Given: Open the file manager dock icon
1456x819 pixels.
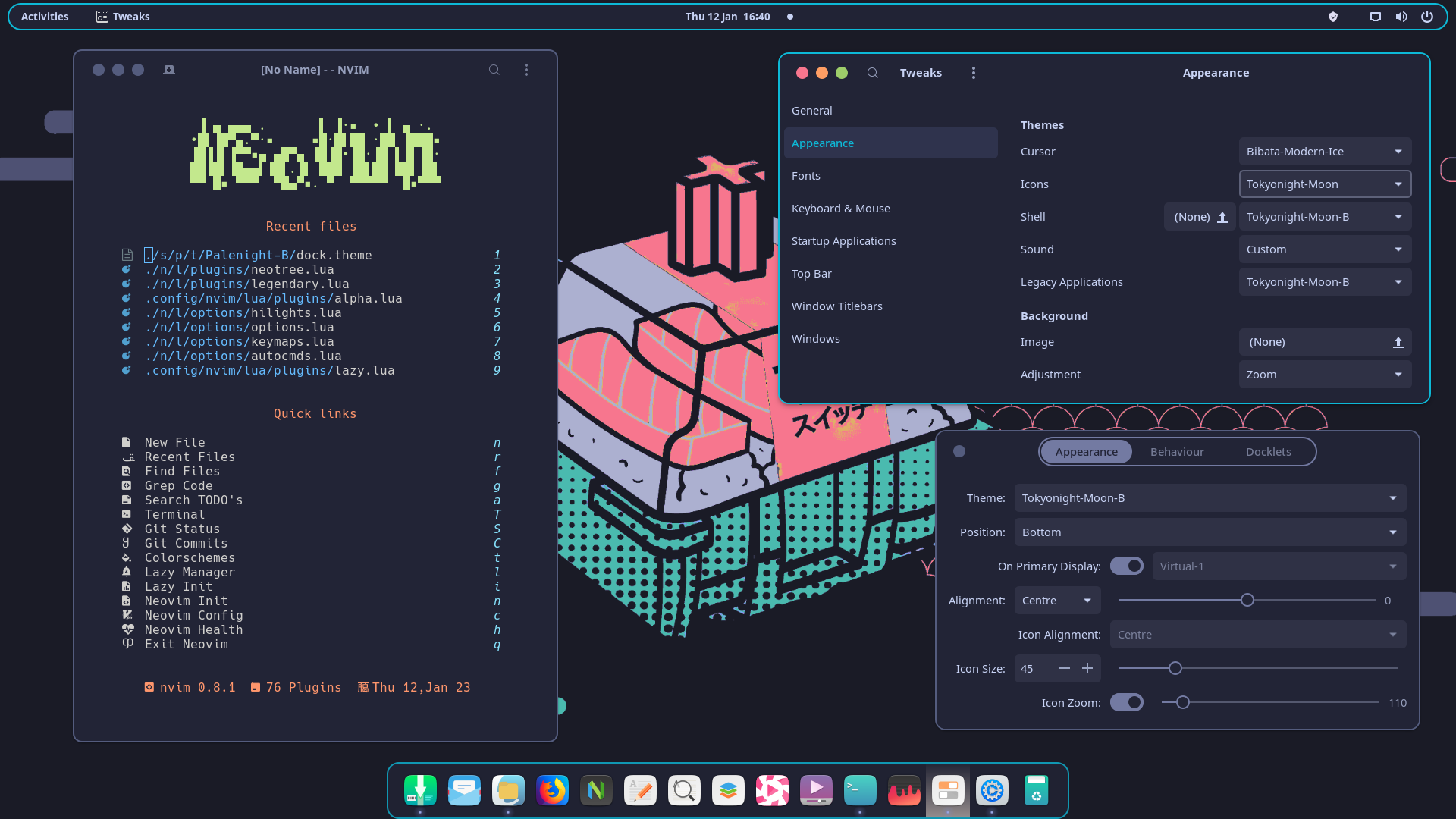Looking at the screenshot, I should [x=508, y=790].
